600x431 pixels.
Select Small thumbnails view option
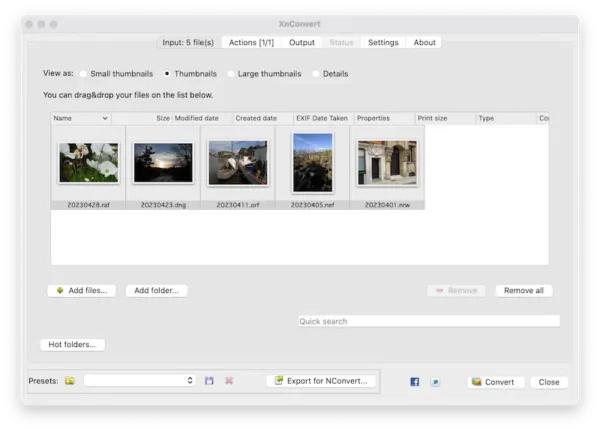coord(83,74)
